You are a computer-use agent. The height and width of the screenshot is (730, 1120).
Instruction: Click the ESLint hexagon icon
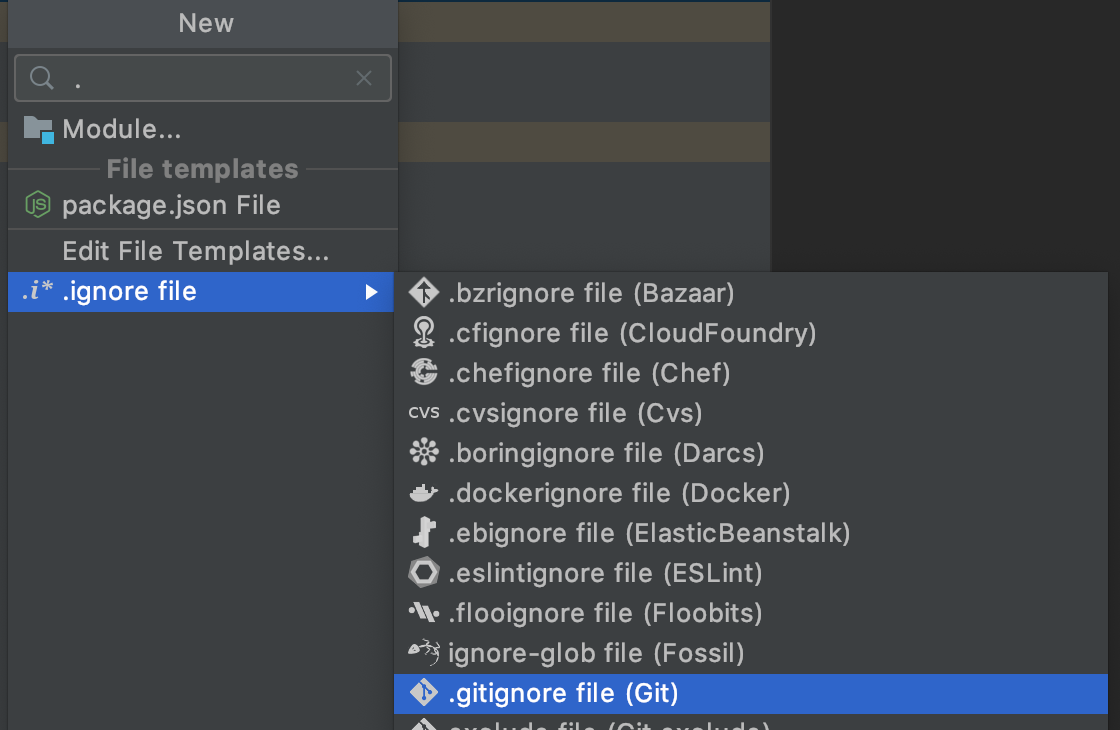click(x=424, y=572)
